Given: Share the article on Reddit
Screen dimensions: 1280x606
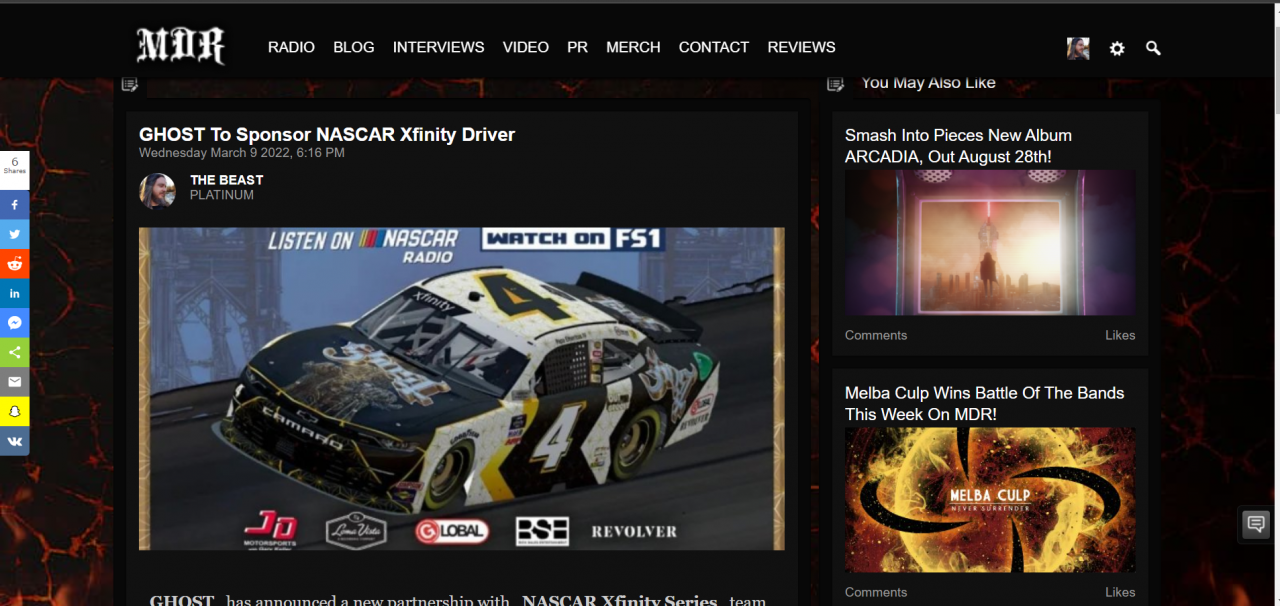Looking at the screenshot, I should pos(14,264).
